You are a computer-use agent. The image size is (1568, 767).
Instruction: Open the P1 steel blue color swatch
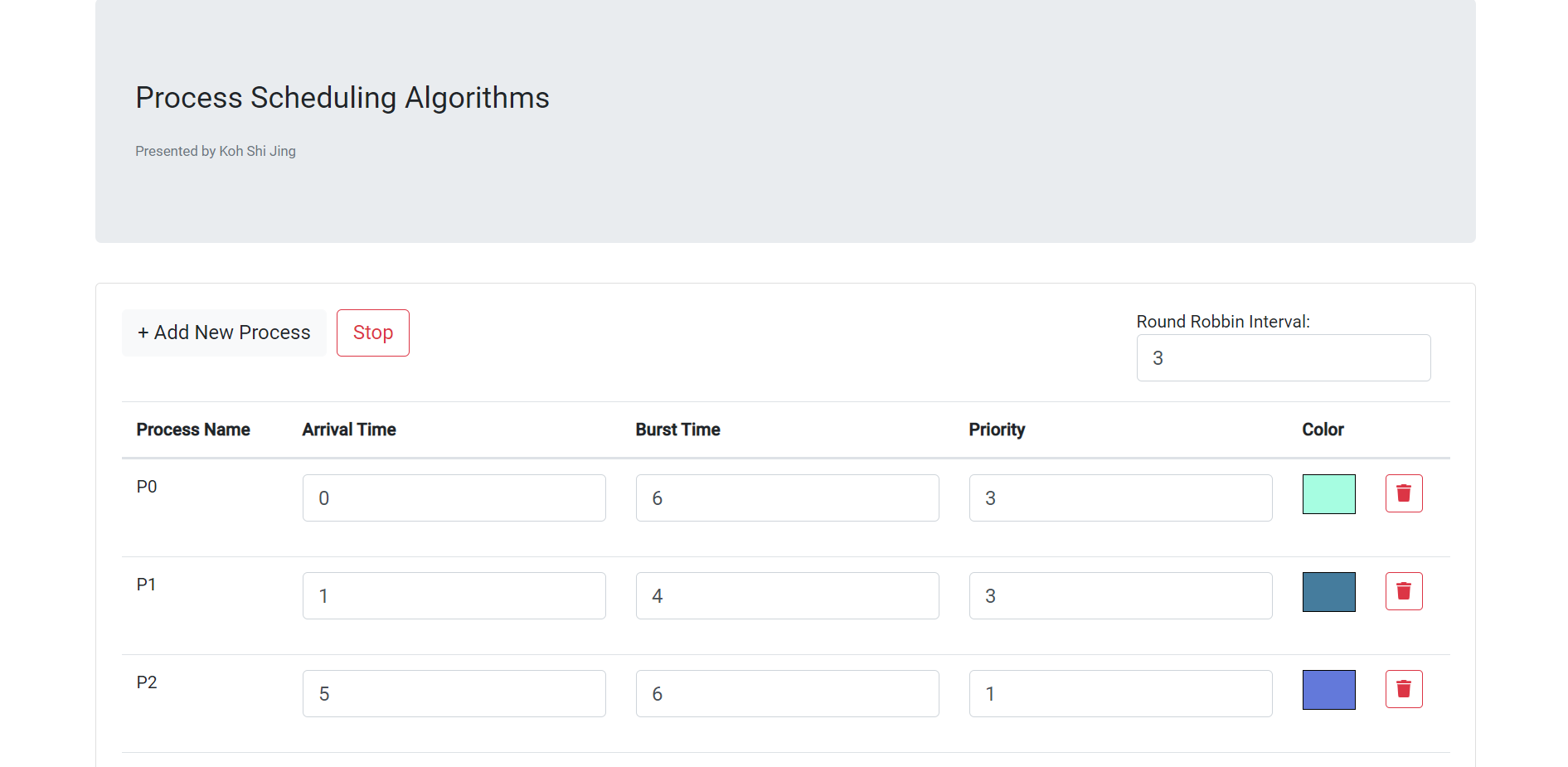1328,592
